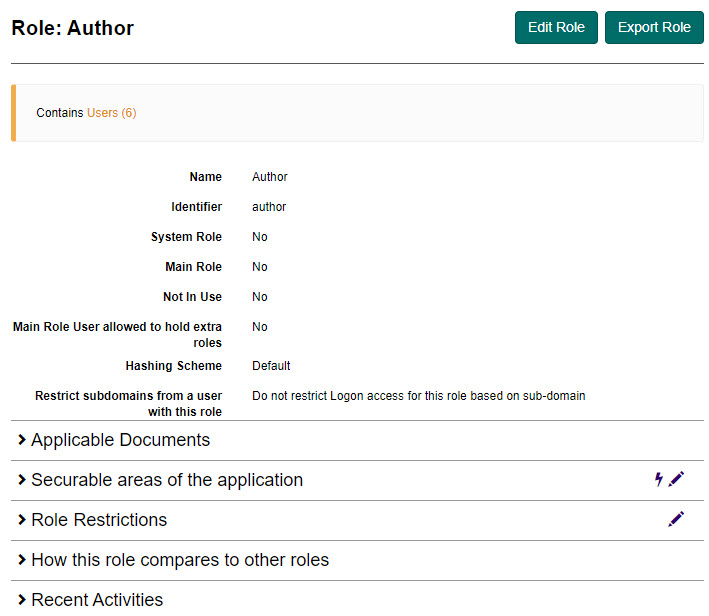The image size is (709, 616).
Task: Click the Identifier field label
Action: (x=197, y=207)
